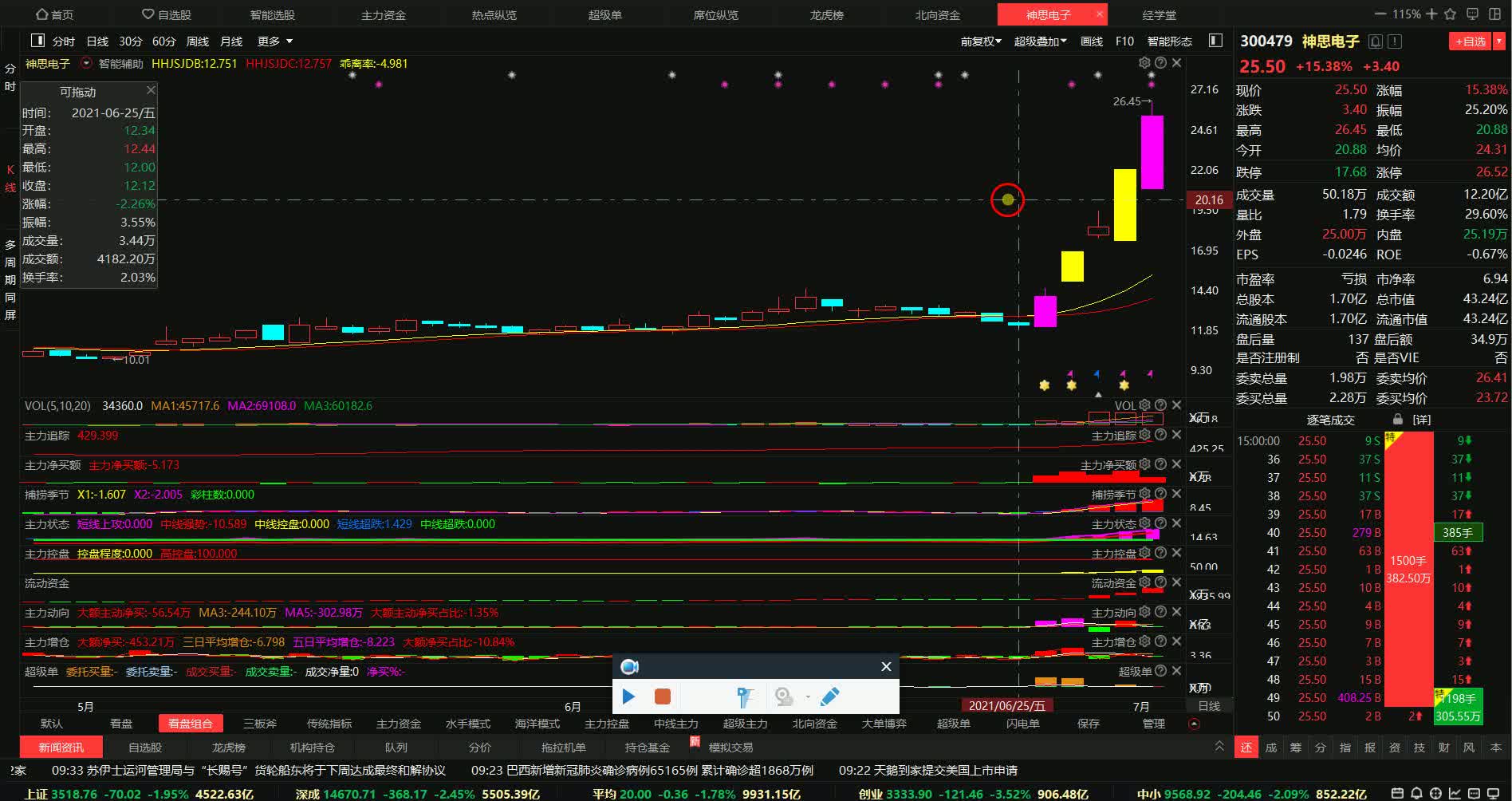The height and width of the screenshot is (801, 1512).
Task: Click the message bubble icon in the status bar
Action: point(1474,794)
